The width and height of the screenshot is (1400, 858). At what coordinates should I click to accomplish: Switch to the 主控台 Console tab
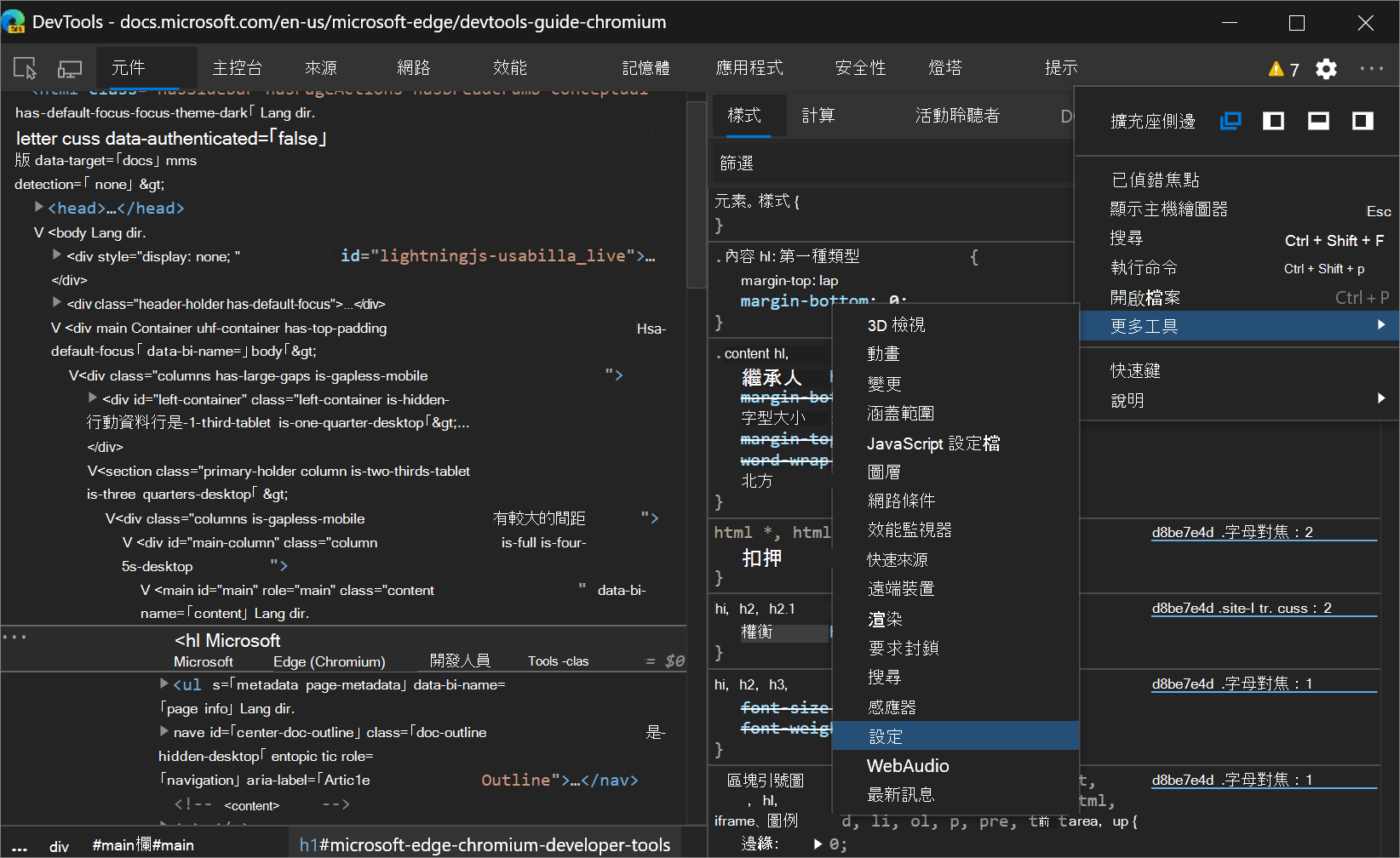[237, 68]
